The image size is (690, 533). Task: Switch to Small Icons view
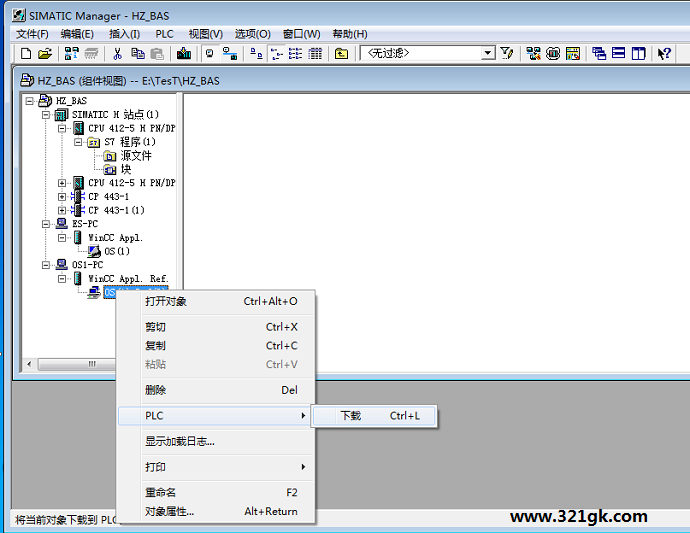point(276,54)
